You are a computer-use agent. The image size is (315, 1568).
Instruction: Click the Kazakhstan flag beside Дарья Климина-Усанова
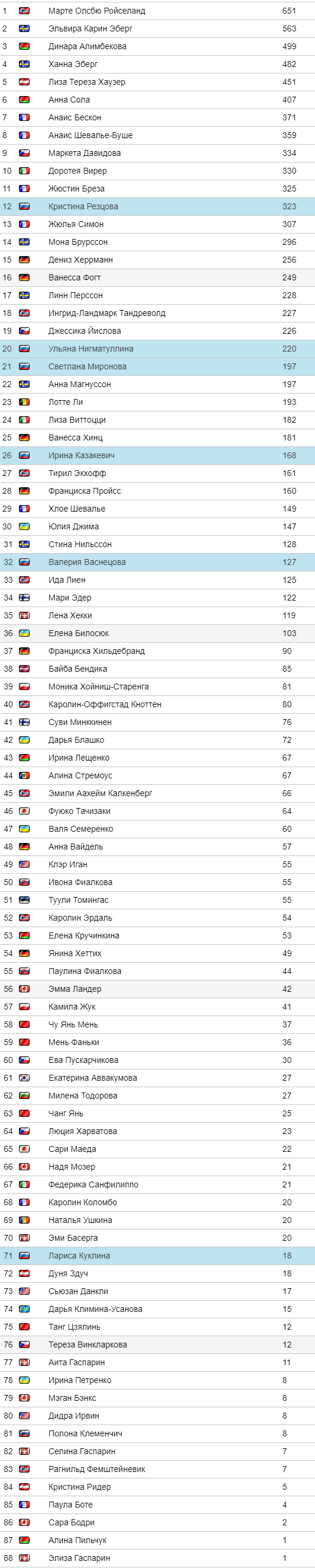pos(24,1309)
